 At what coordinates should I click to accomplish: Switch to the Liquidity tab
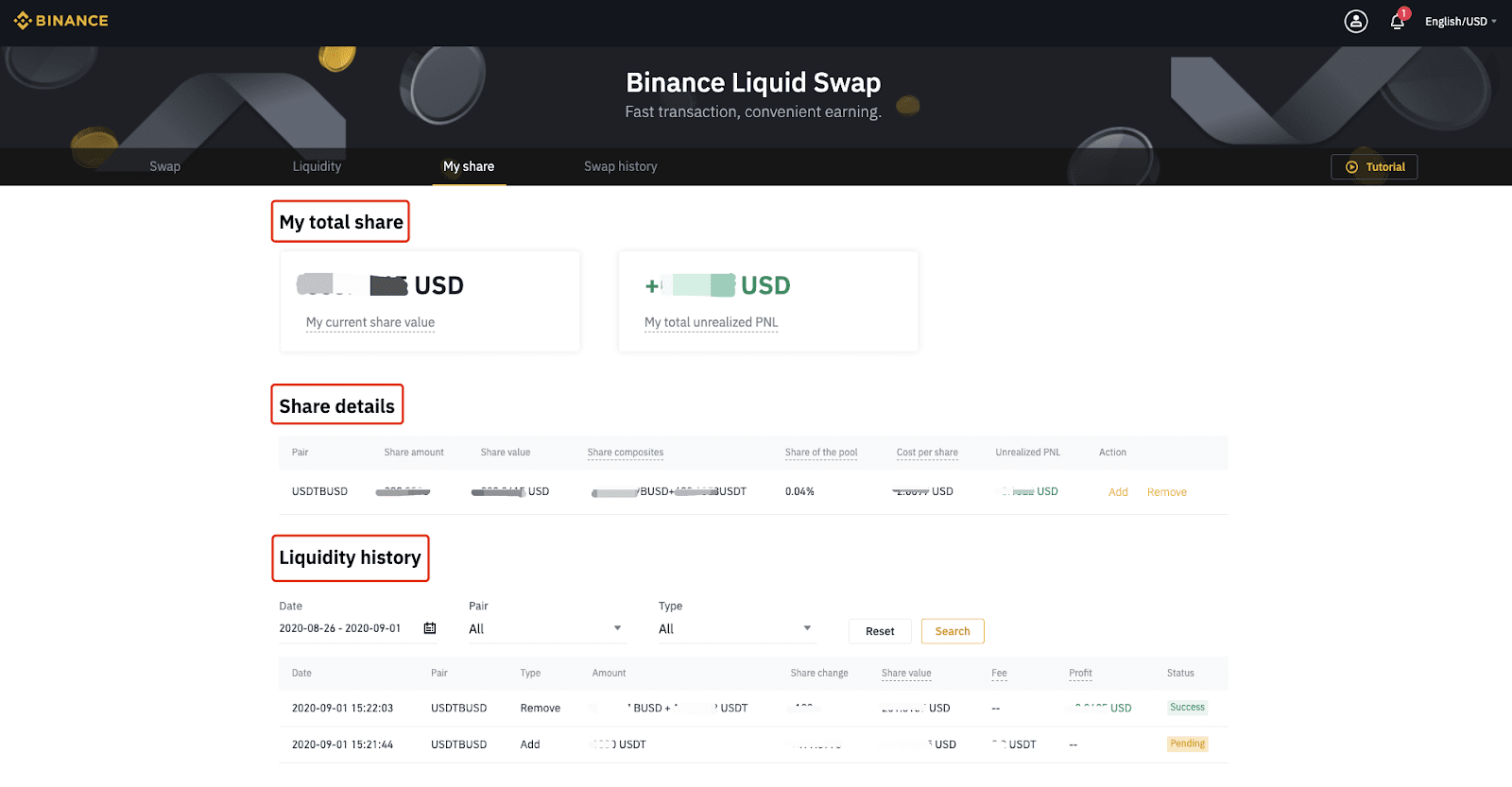pyautogui.click(x=317, y=166)
